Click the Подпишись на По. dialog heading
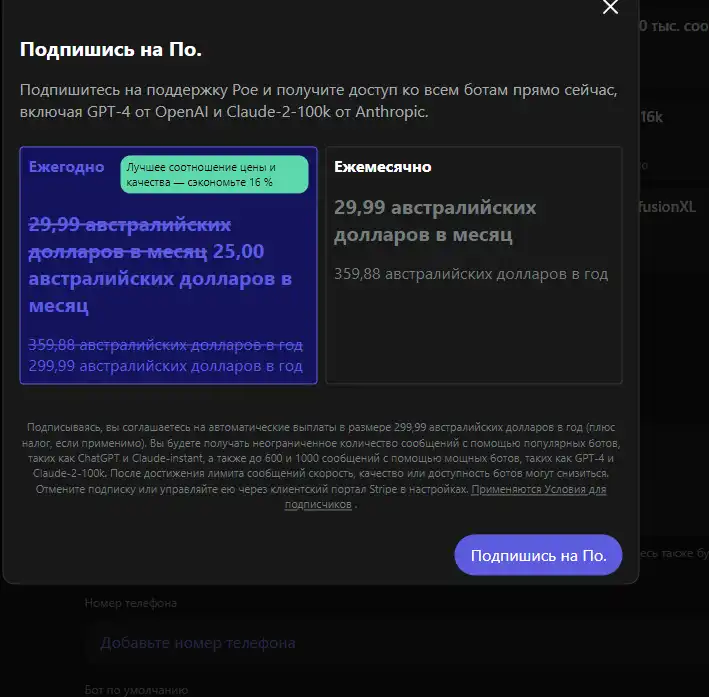The image size is (709, 697). pyautogui.click(x=111, y=49)
